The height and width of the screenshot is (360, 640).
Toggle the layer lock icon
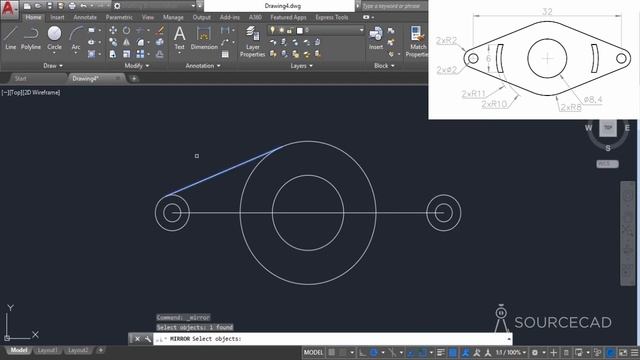[x=289, y=30]
